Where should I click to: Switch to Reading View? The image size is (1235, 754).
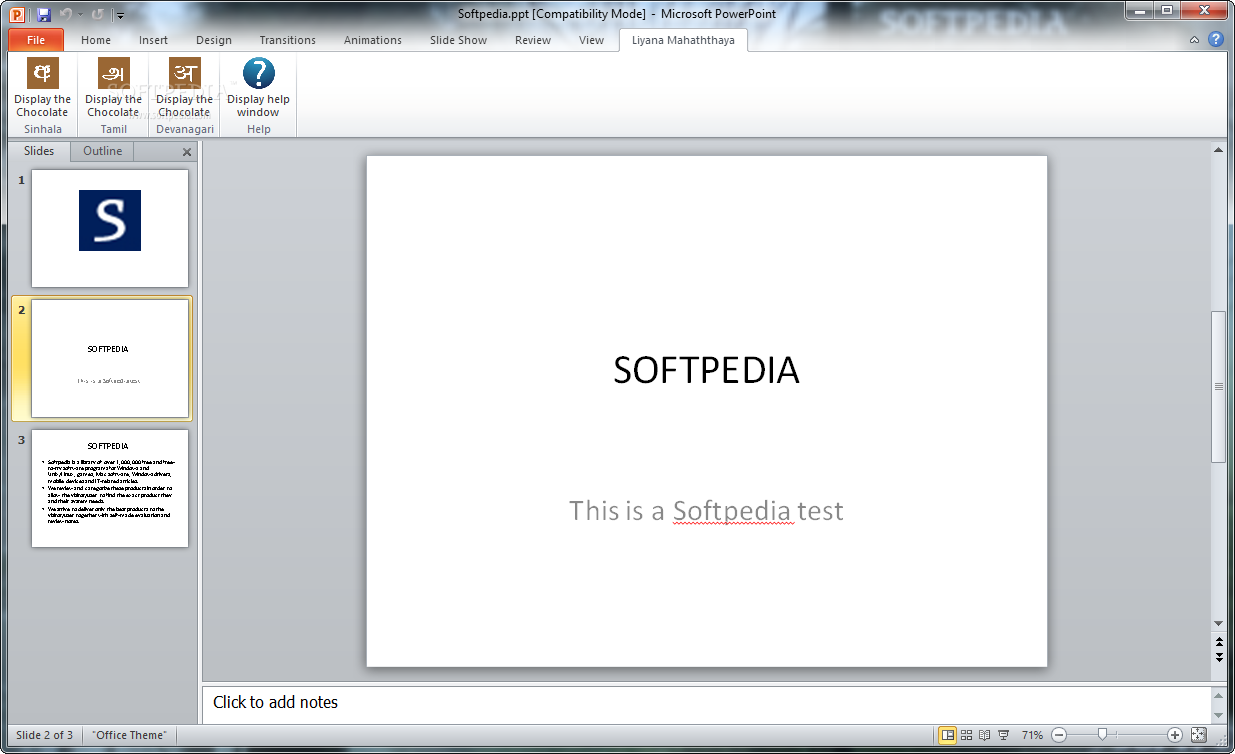point(985,735)
